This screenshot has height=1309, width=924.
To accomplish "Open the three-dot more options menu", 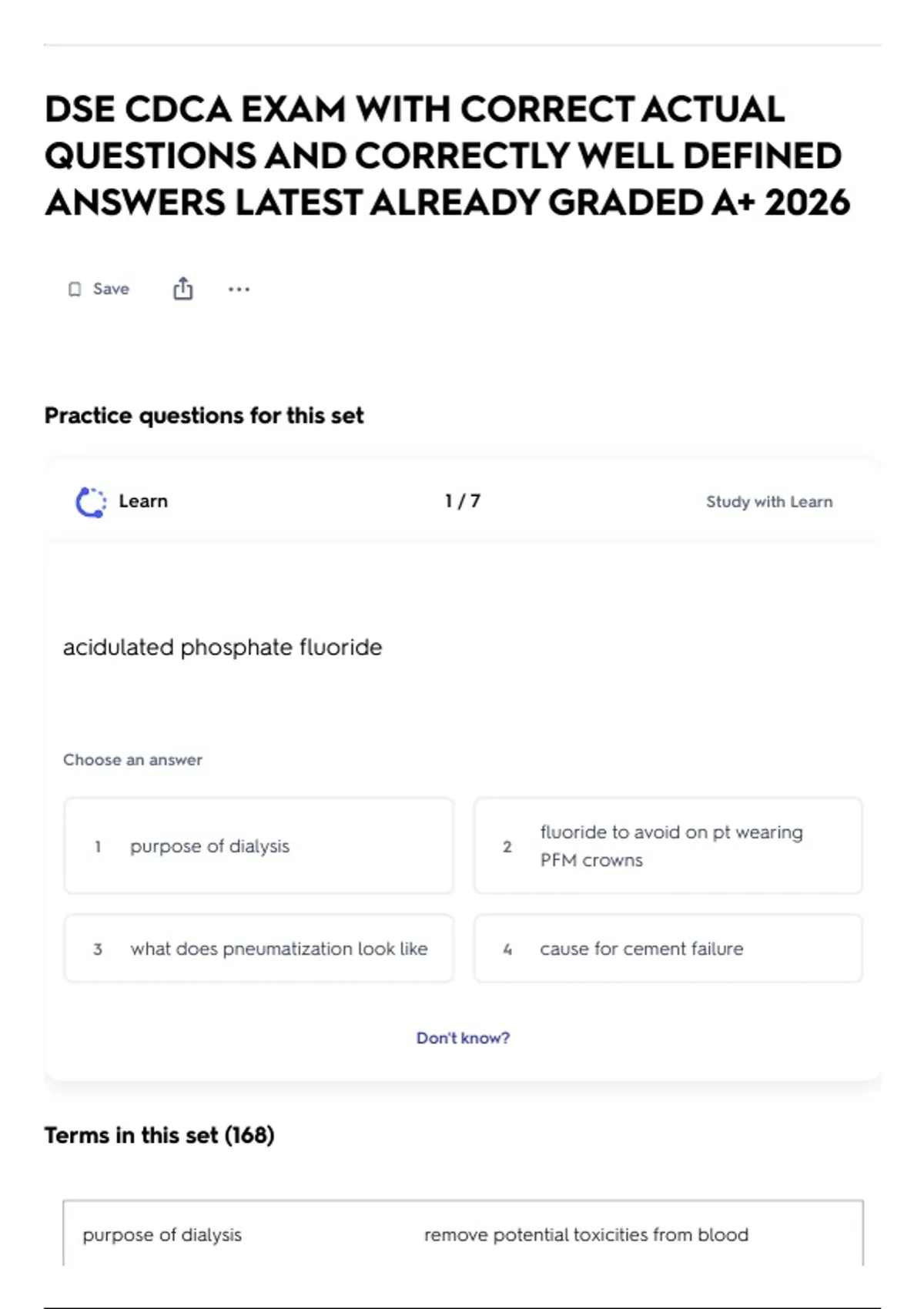I will pos(239,290).
